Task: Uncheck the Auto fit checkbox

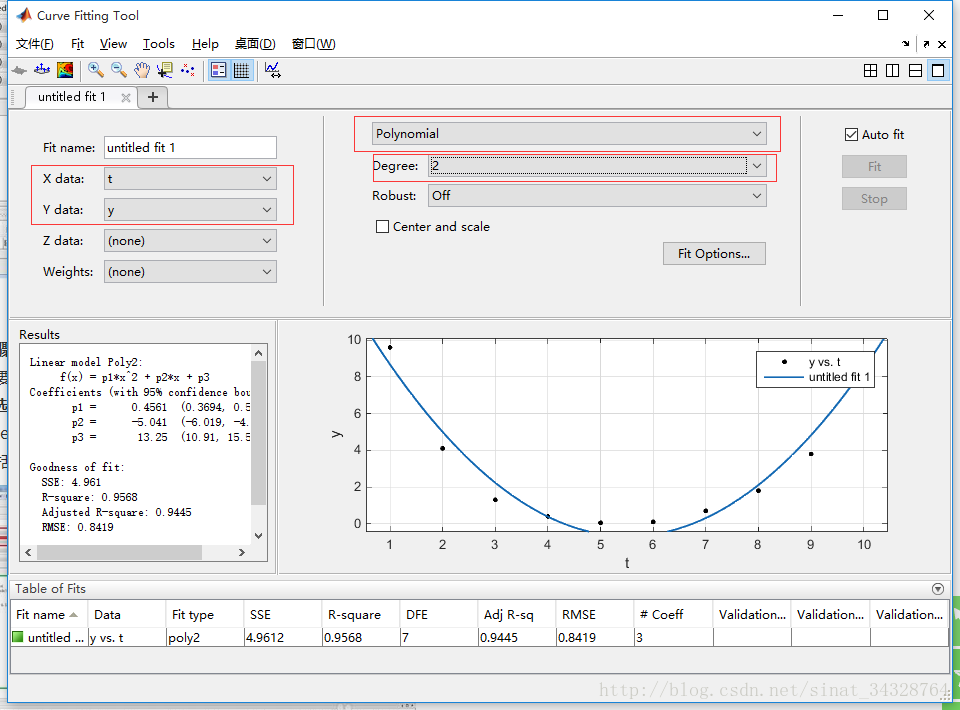Action: click(851, 134)
